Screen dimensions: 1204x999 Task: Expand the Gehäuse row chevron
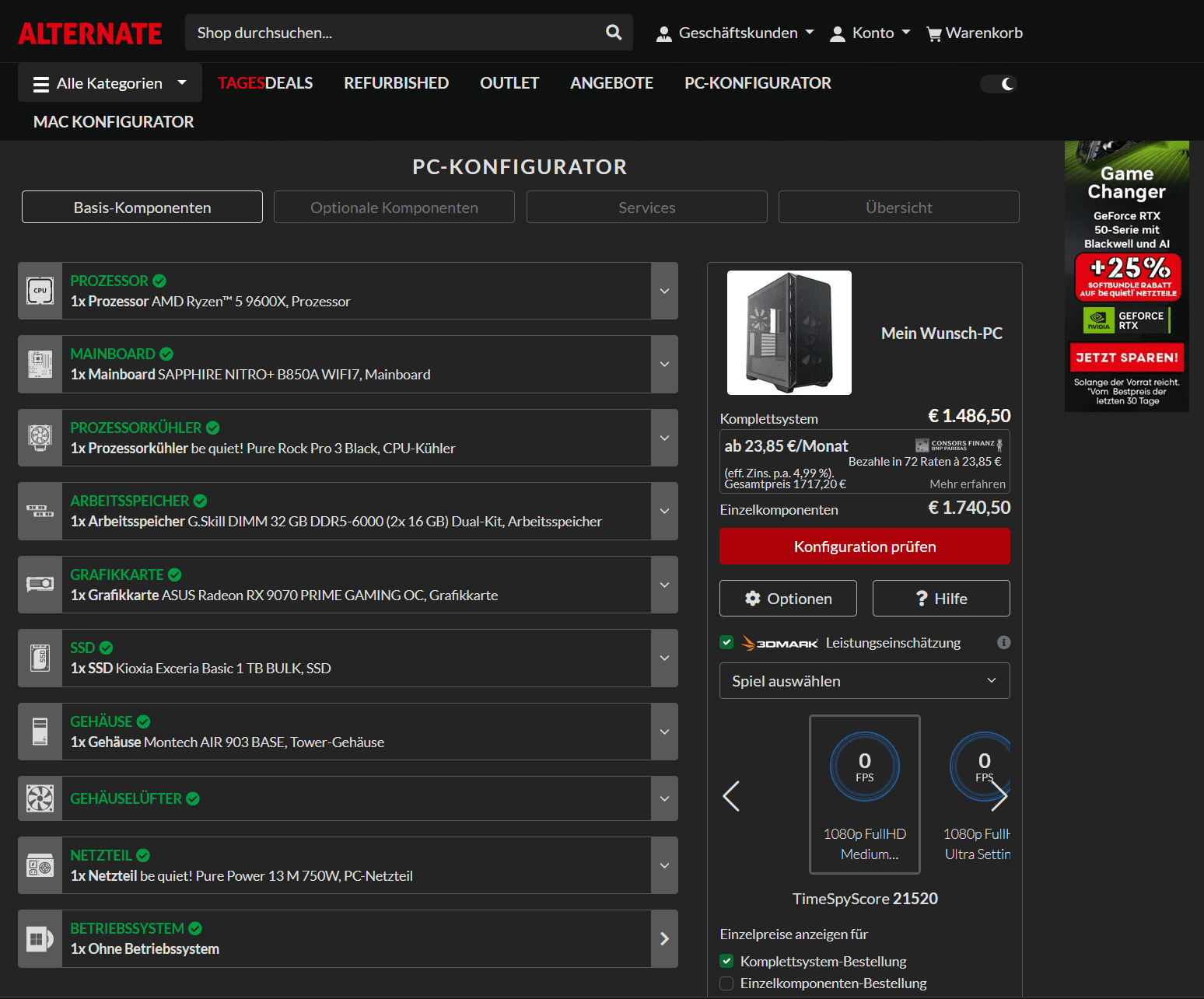[664, 732]
